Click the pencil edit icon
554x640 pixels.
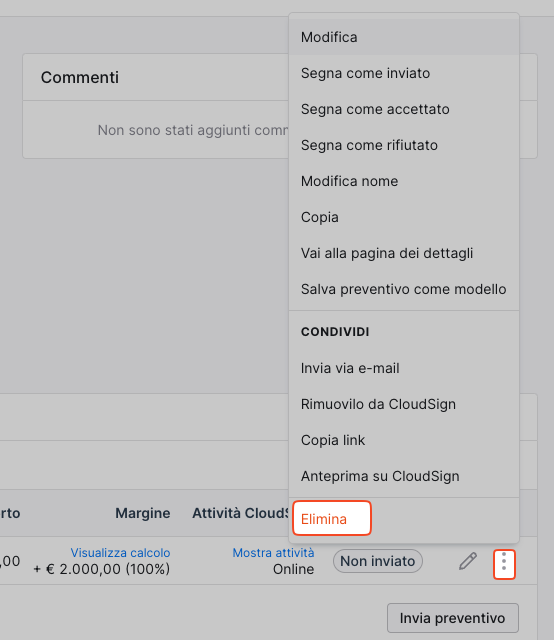[x=468, y=561]
